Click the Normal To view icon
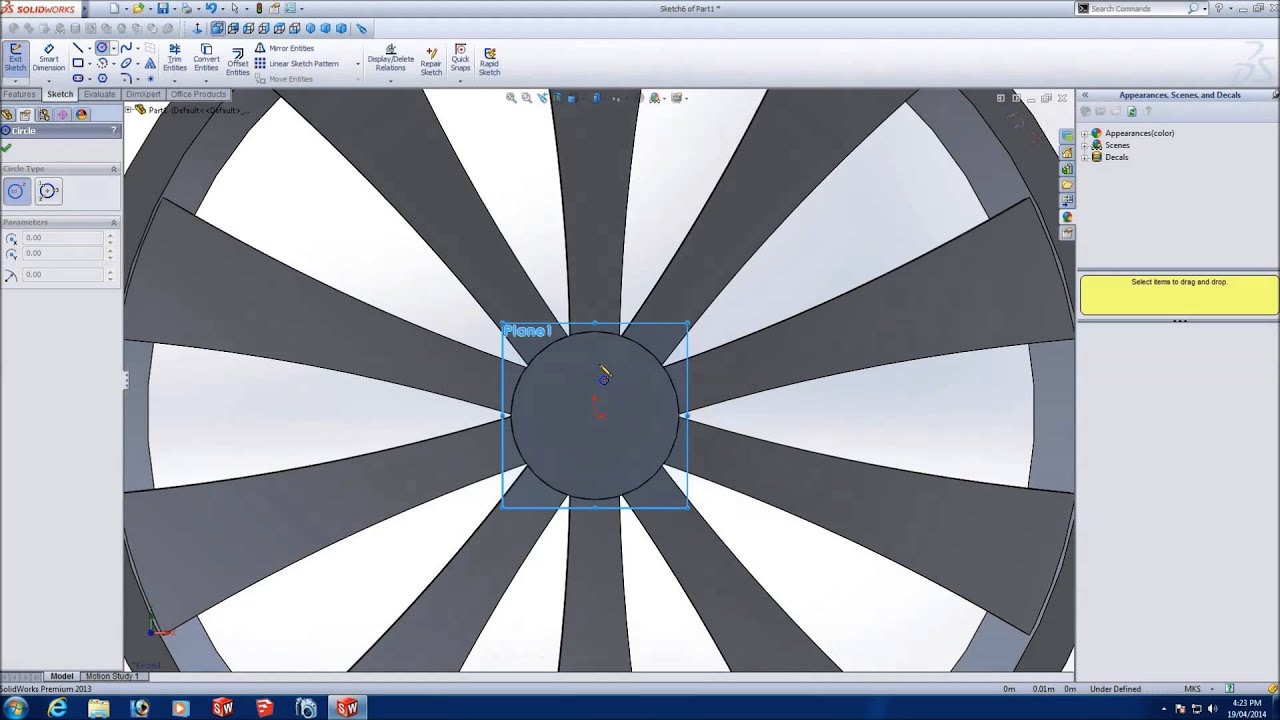1280x720 pixels. 197,28
